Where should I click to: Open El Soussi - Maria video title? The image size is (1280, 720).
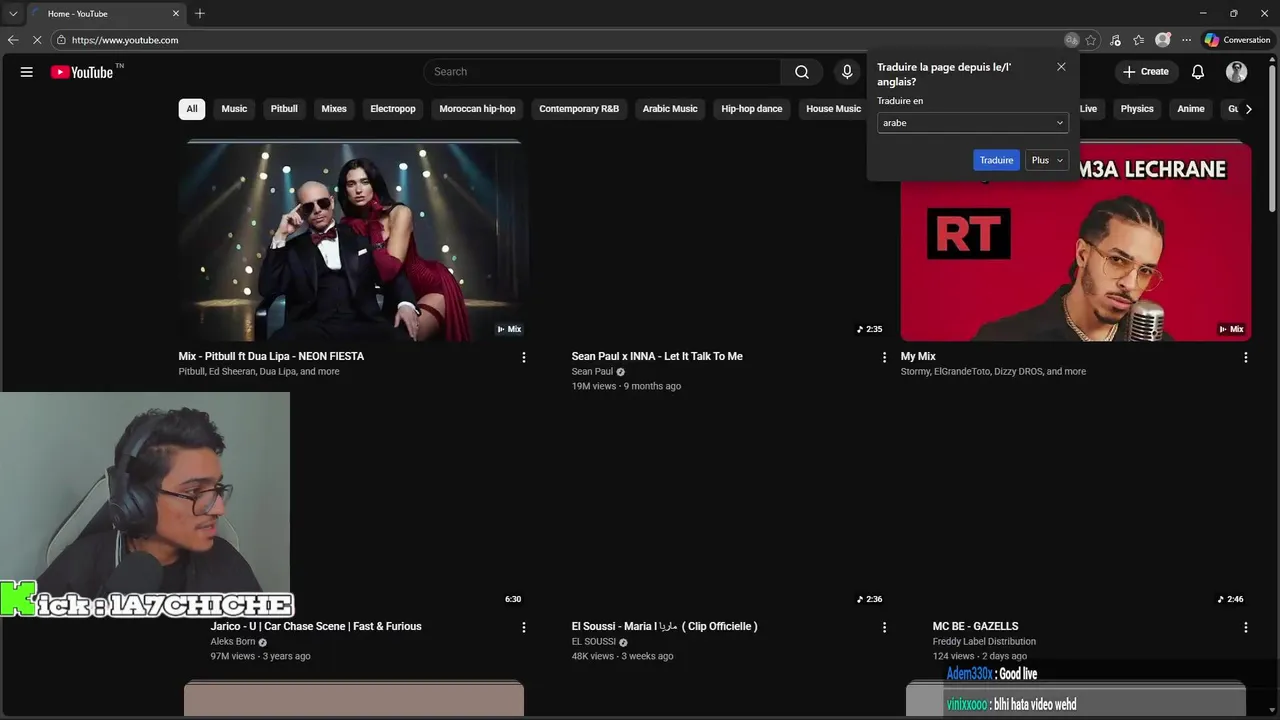pyautogui.click(x=664, y=626)
